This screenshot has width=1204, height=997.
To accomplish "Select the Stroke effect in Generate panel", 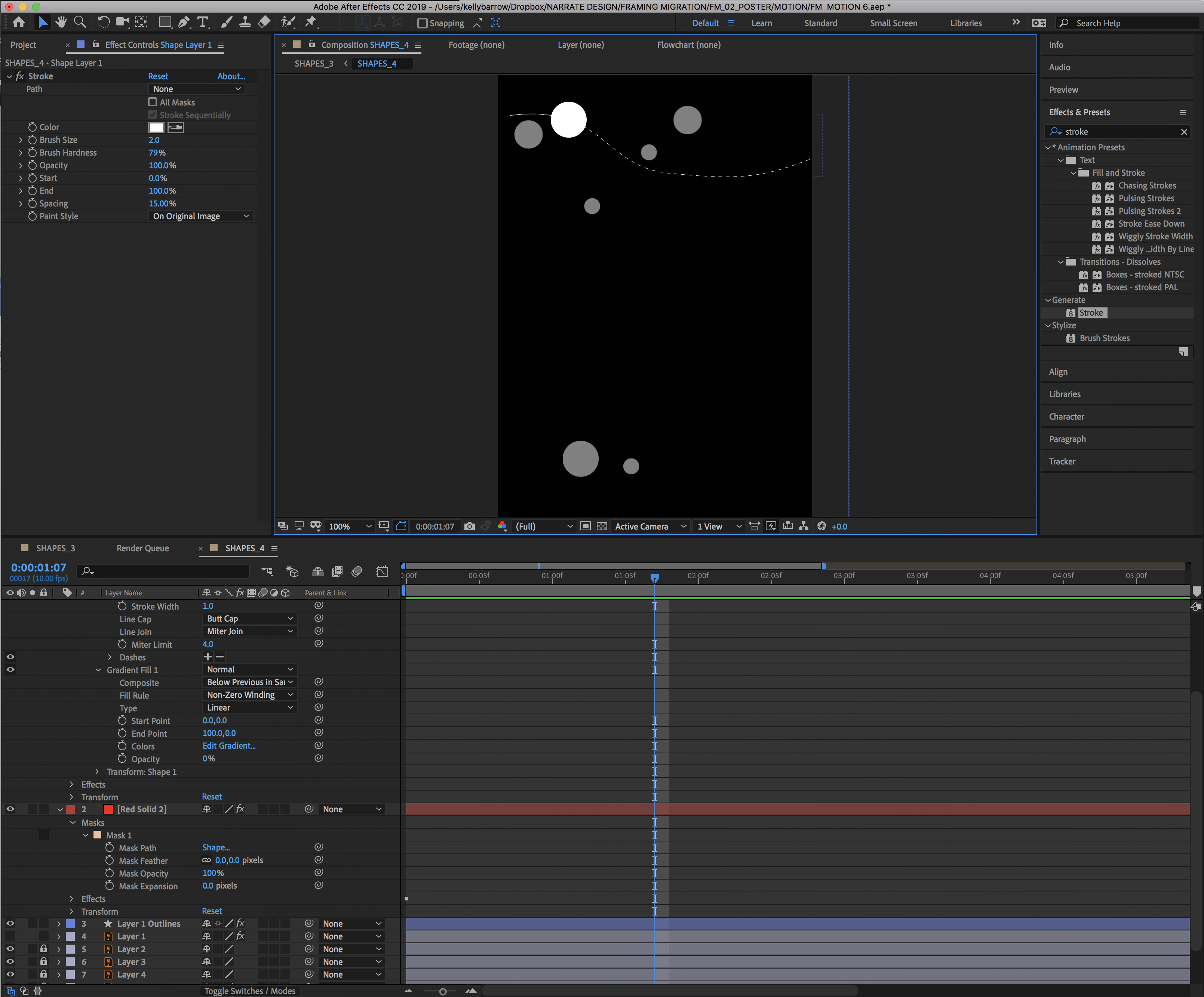I will pos(1092,312).
